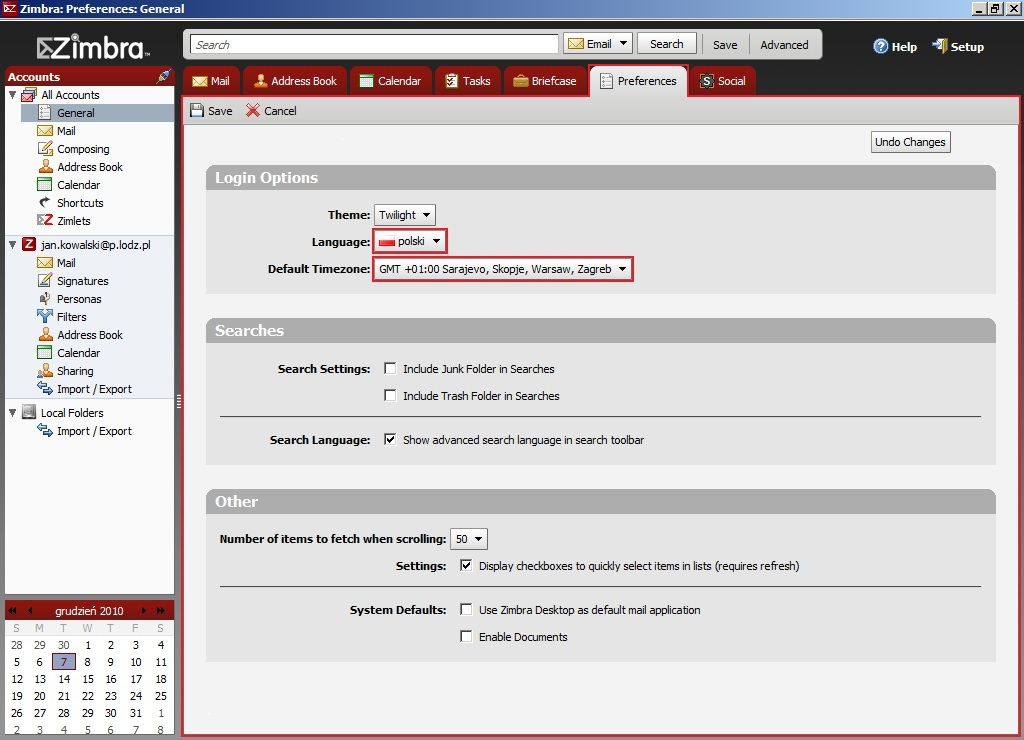Click the Local Folders drive icon
1024x740 pixels.
coord(29,412)
